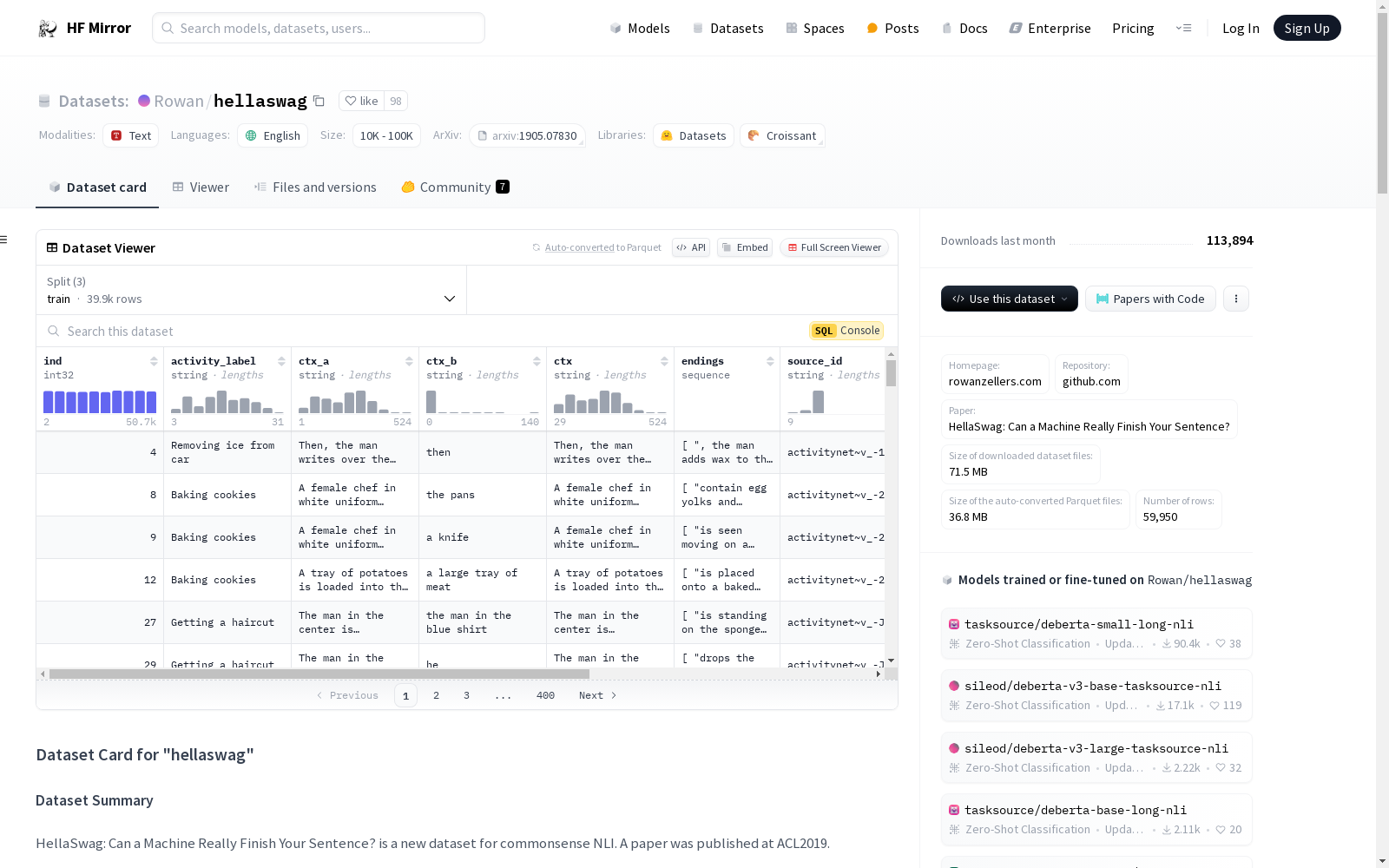Filter by the Text modality tag
The height and width of the screenshot is (868, 1389).
(x=131, y=135)
